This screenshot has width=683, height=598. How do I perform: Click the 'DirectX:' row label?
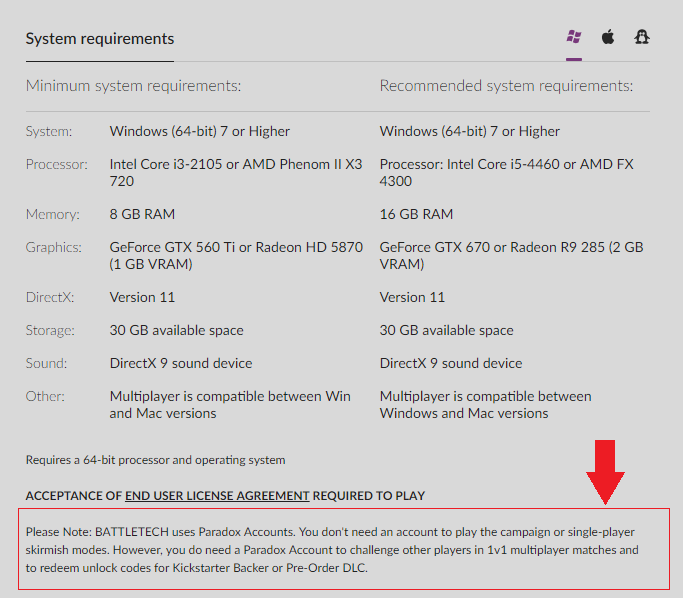pyautogui.click(x=50, y=297)
